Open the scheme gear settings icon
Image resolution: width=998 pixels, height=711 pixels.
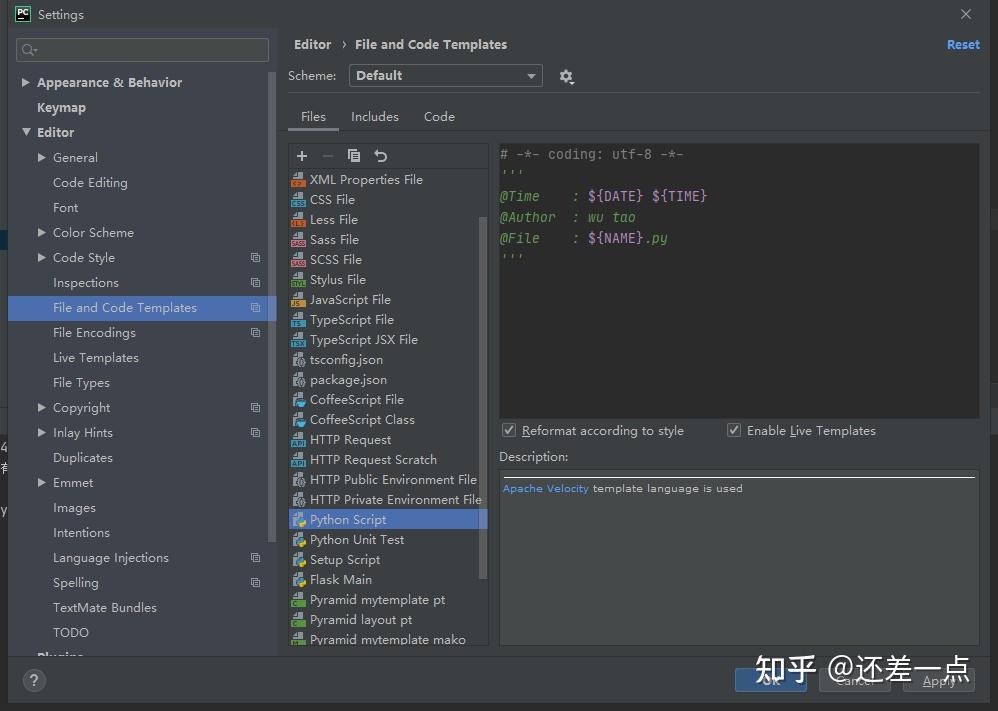click(566, 76)
